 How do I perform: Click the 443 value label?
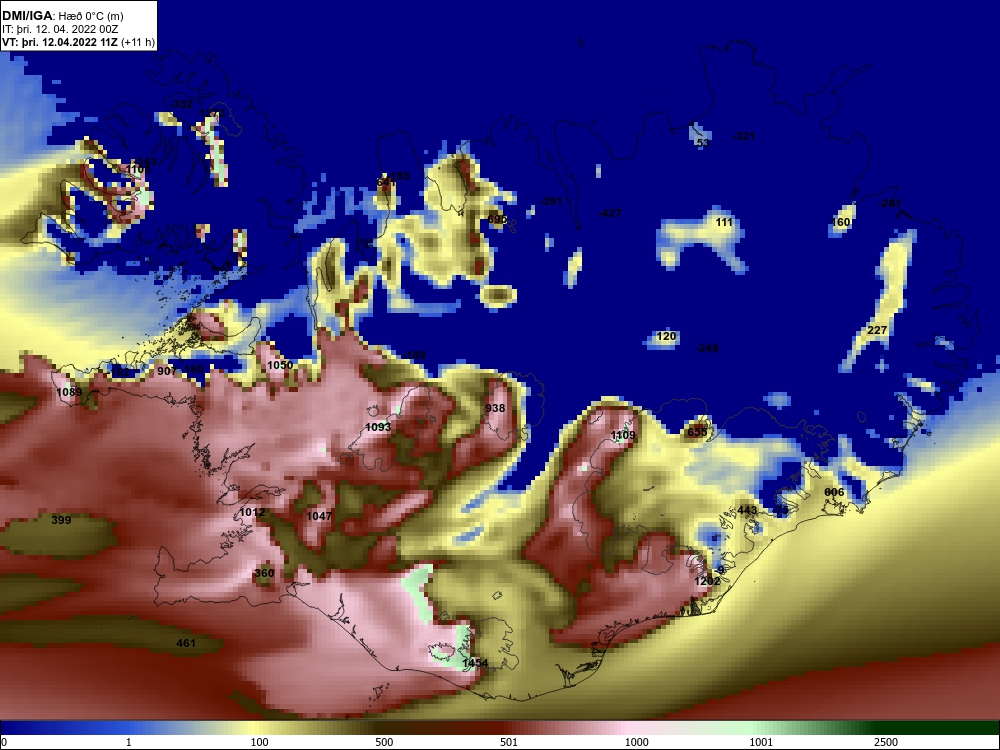[747, 510]
